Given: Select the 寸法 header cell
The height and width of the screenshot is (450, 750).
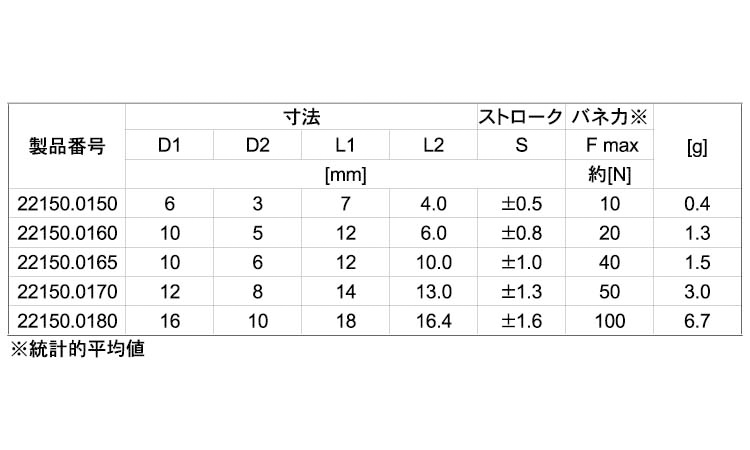Looking at the screenshot, I should coord(301,117).
